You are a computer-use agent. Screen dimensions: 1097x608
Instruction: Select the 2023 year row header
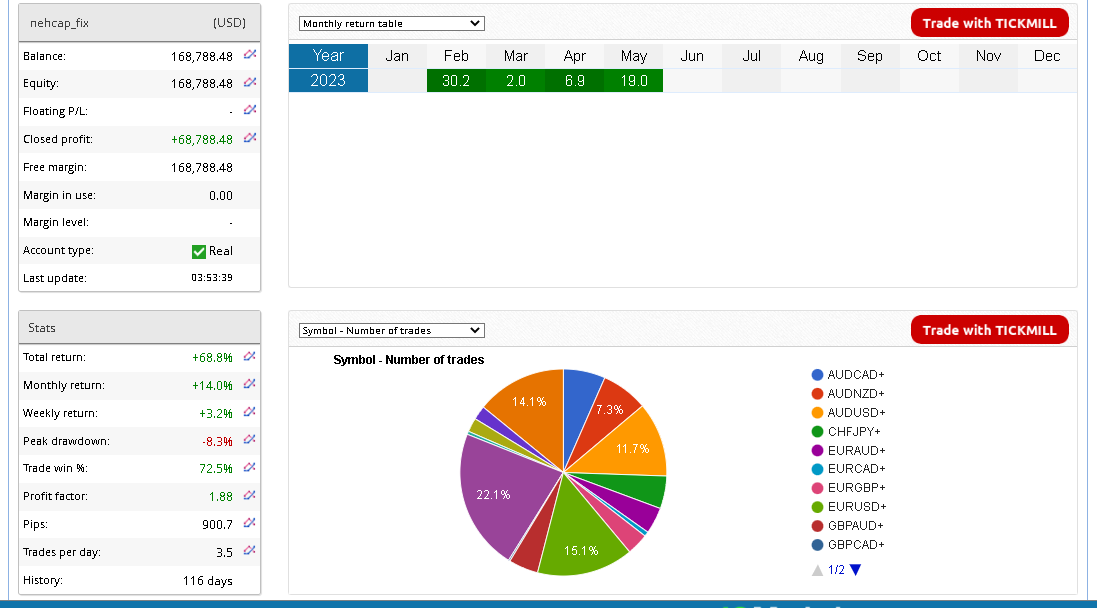(x=328, y=81)
